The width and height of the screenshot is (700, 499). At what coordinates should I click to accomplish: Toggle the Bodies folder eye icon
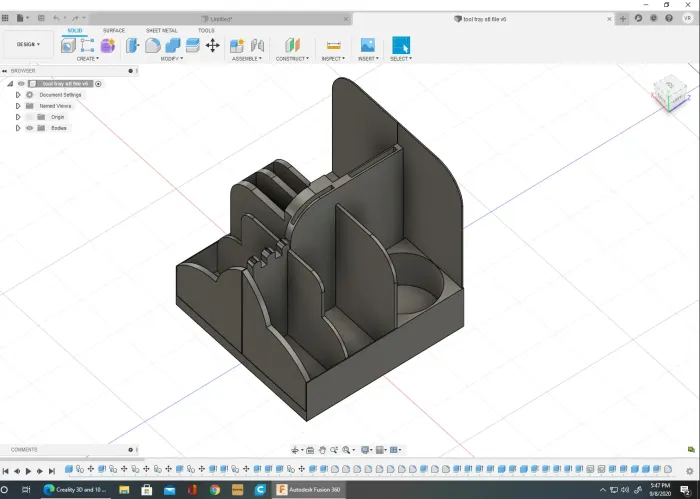click(29, 128)
